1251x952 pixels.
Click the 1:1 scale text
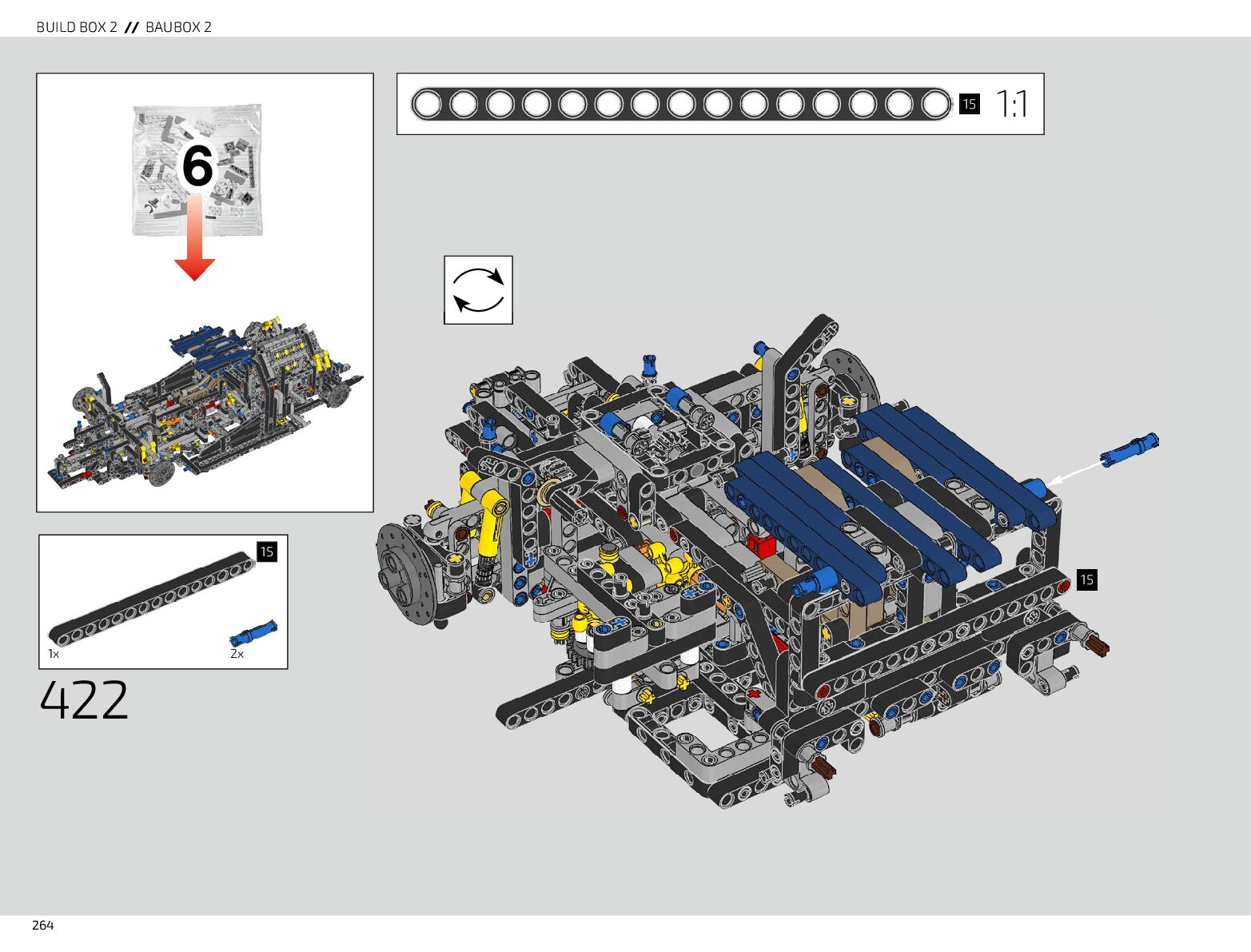[1011, 104]
